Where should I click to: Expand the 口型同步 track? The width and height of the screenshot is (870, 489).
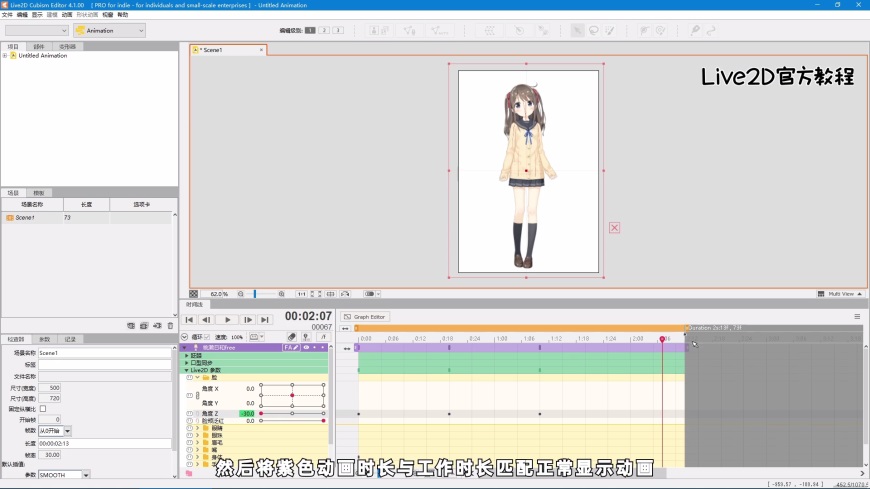coord(187,362)
